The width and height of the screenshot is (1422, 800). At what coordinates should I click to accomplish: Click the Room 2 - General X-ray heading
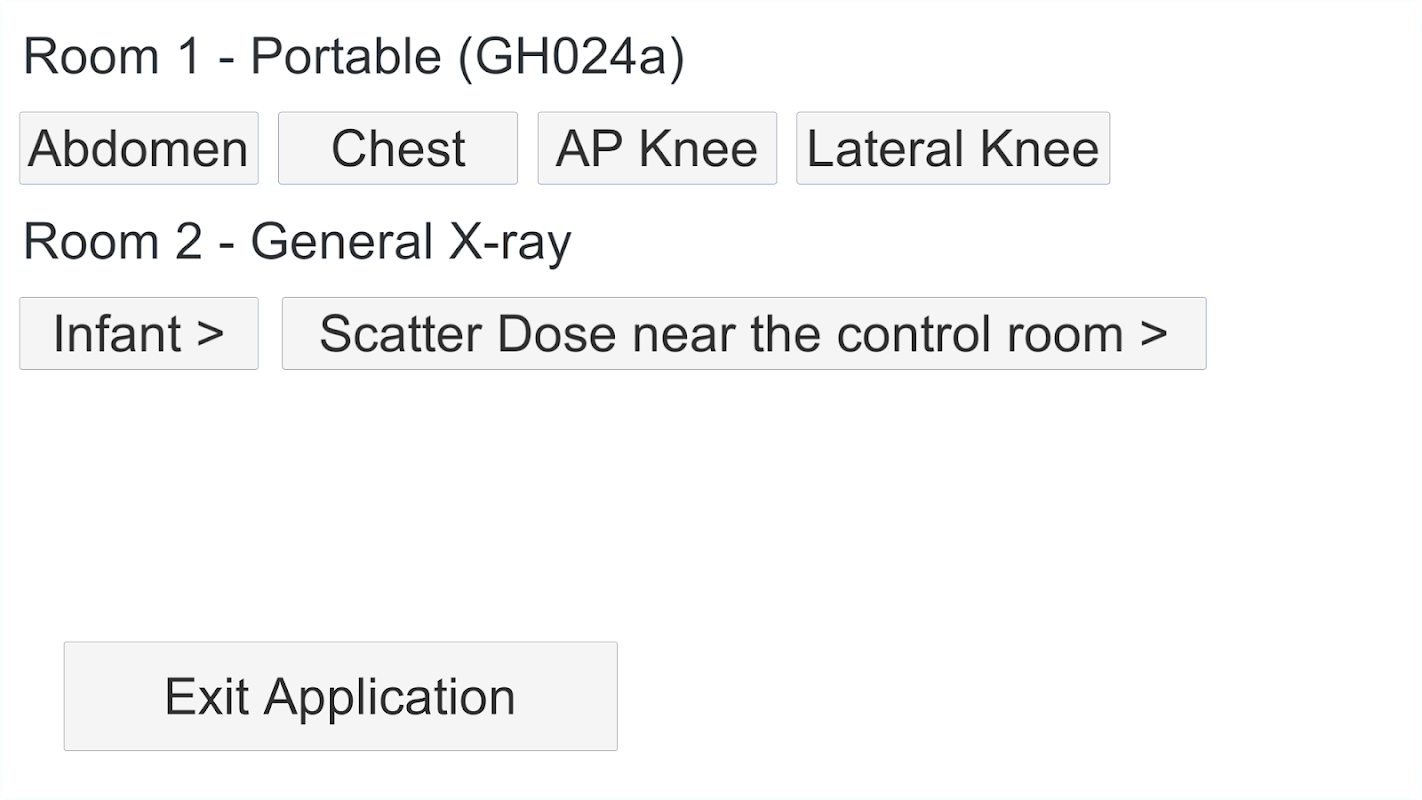[x=297, y=241]
